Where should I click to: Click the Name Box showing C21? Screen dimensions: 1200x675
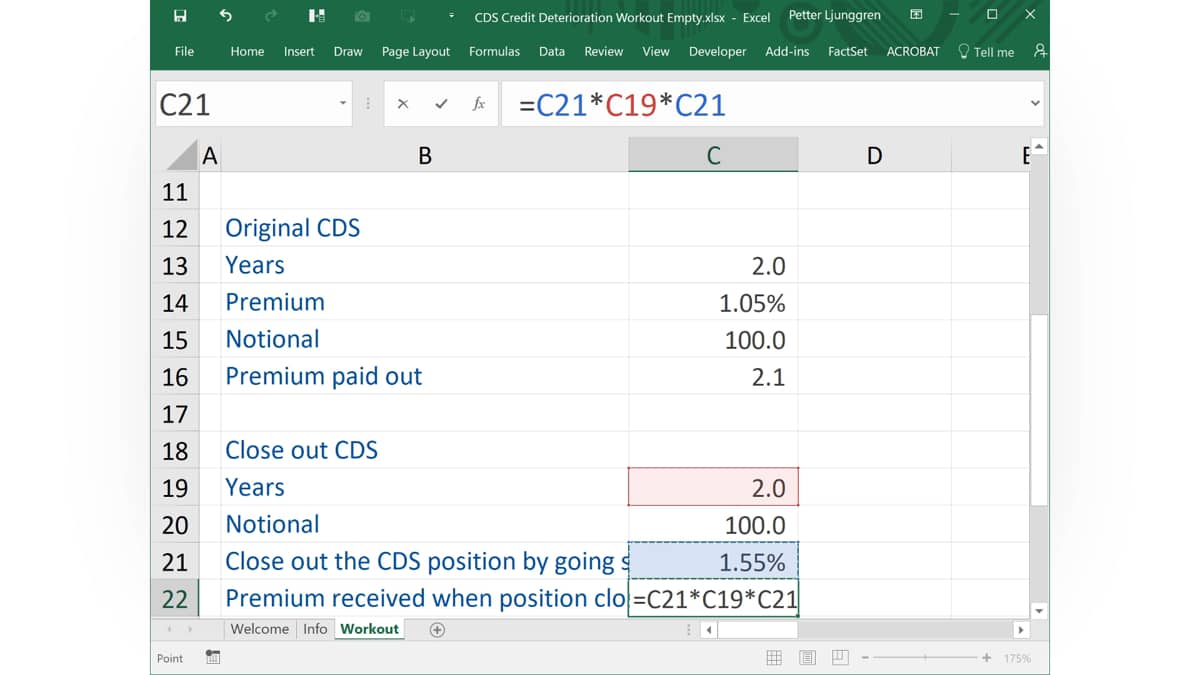[245, 104]
